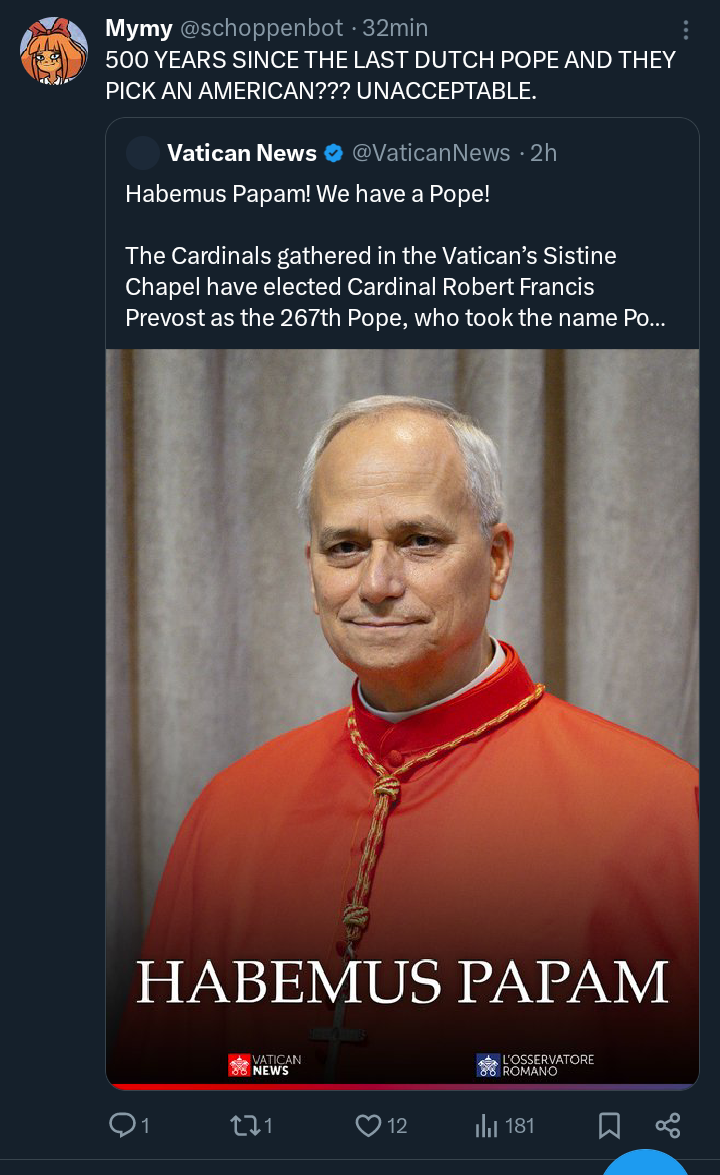This screenshot has width=720, height=1175.
Task: View tweet analytics bar chart icon
Action: click(487, 1125)
